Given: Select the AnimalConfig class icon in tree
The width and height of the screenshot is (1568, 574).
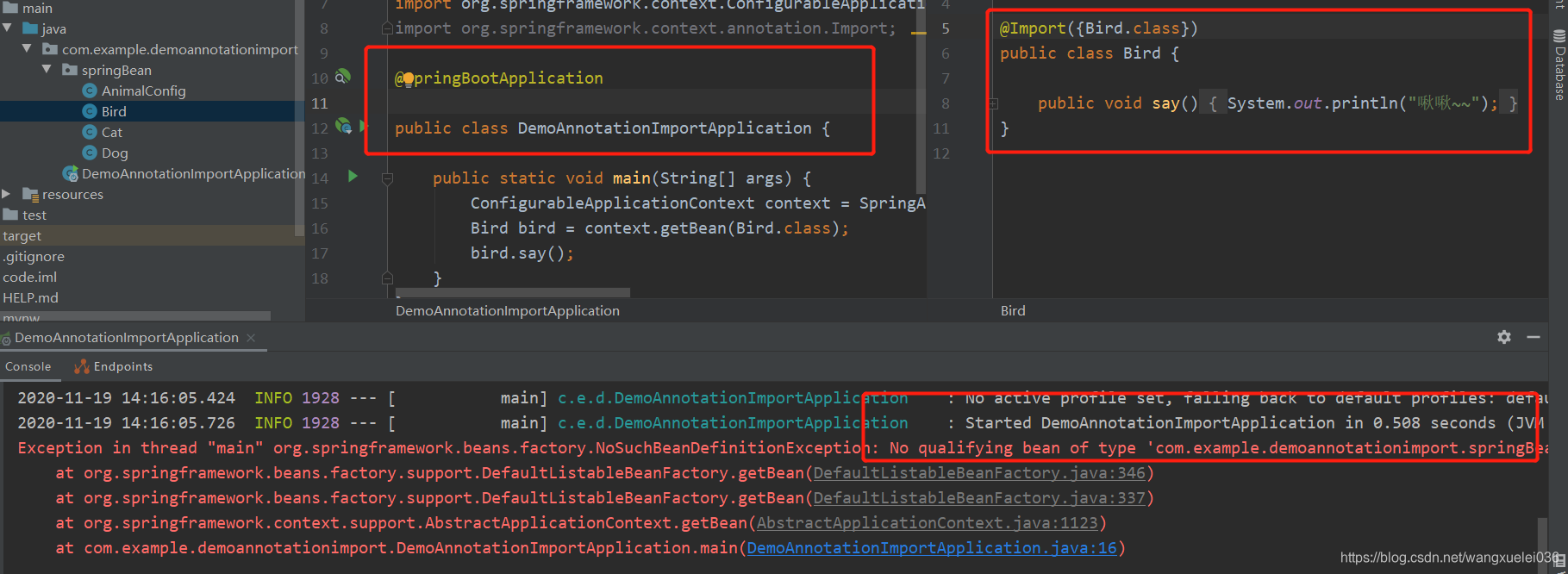Looking at the screenshot, I should pos(90,90).
